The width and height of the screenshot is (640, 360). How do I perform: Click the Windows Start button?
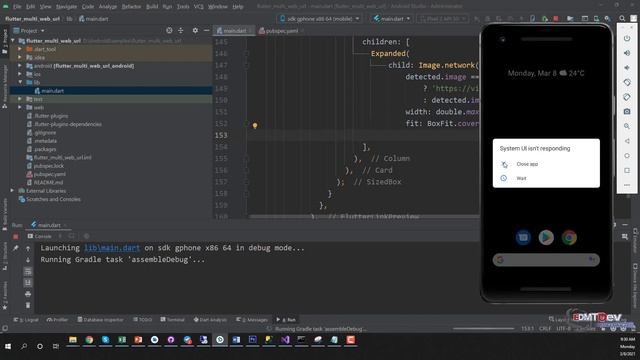pyautogui.click(x=8, y=346)
